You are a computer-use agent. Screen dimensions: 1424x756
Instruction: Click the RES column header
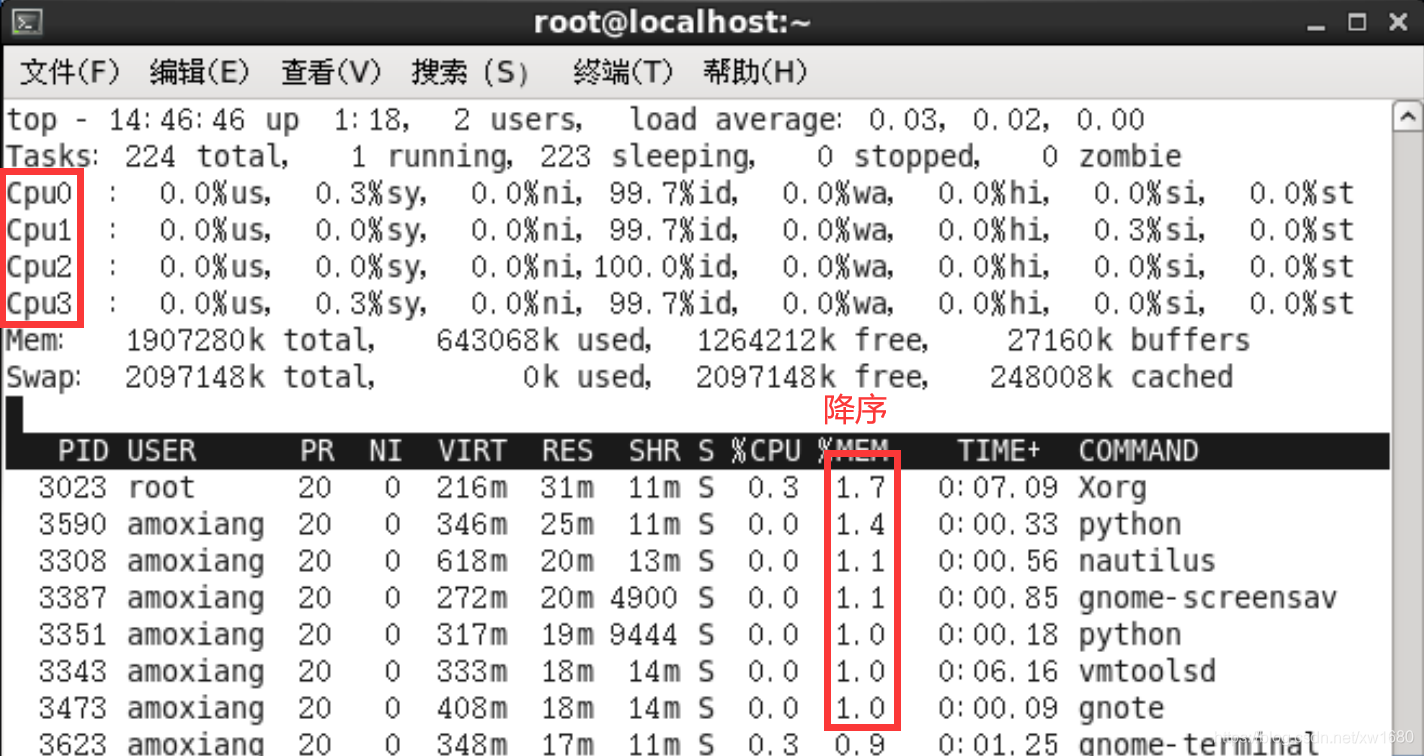pos(567,451)
